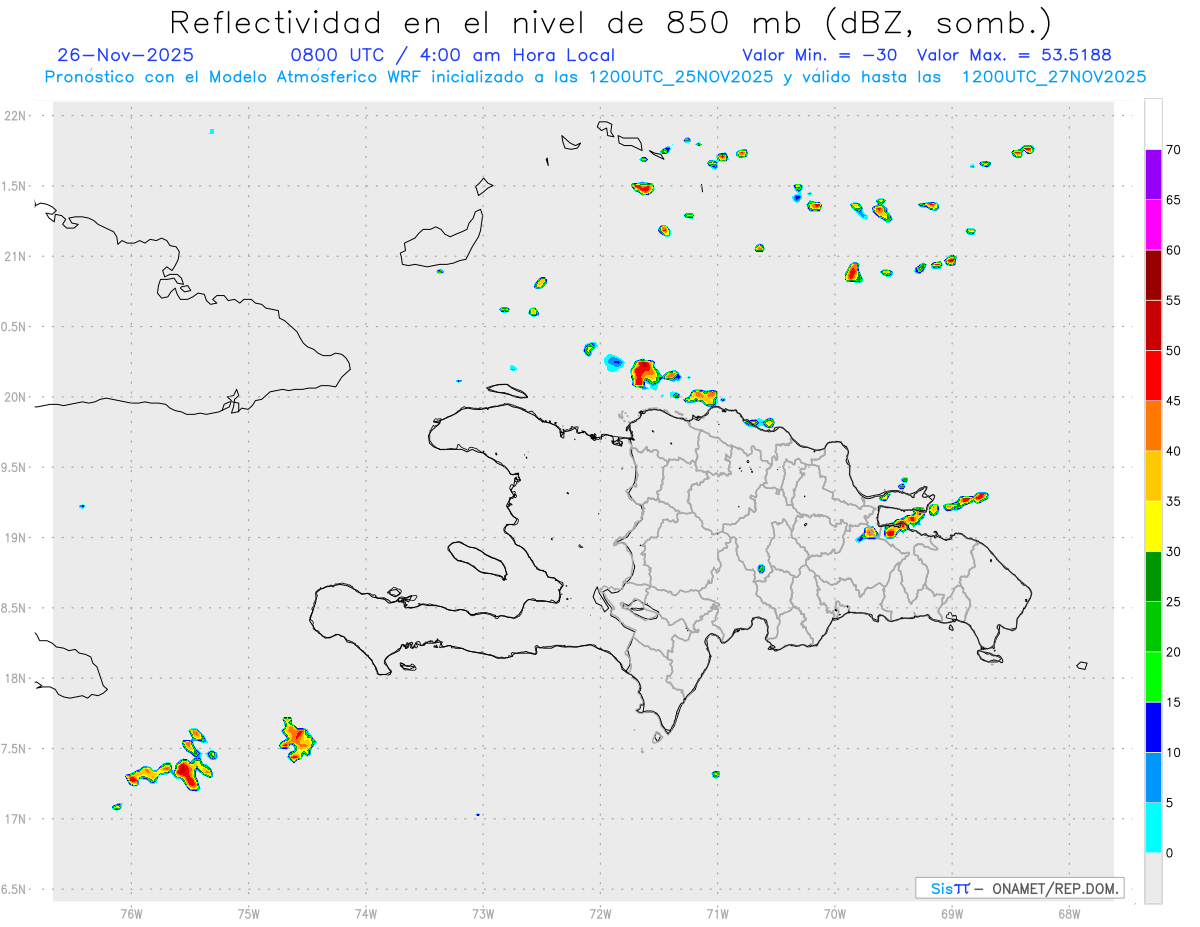Screen dimensions: 1200x927
Task: Click the "0" colorbar scale label
Action: [1170, 853]
